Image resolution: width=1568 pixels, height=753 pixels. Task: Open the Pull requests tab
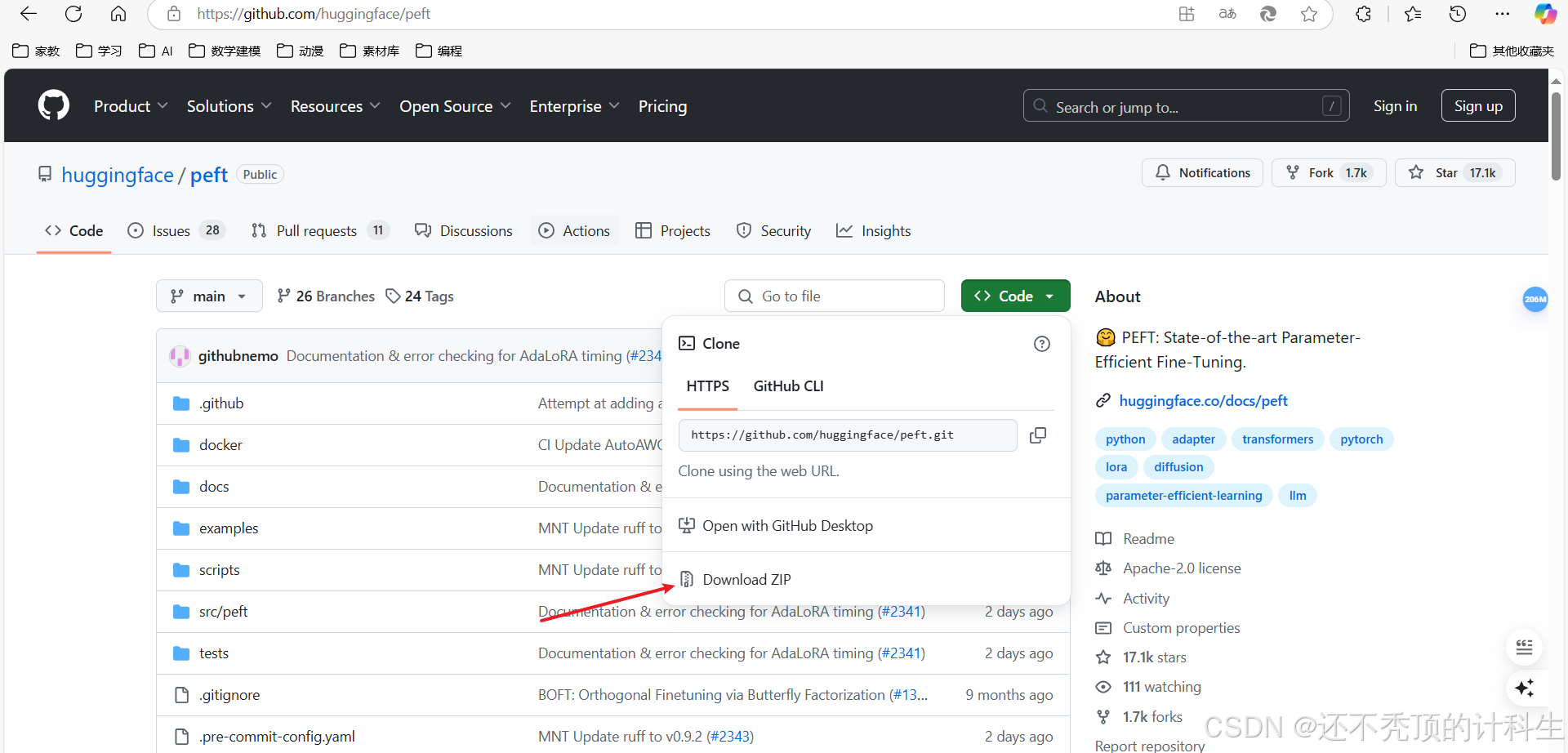tap(320, 231)
